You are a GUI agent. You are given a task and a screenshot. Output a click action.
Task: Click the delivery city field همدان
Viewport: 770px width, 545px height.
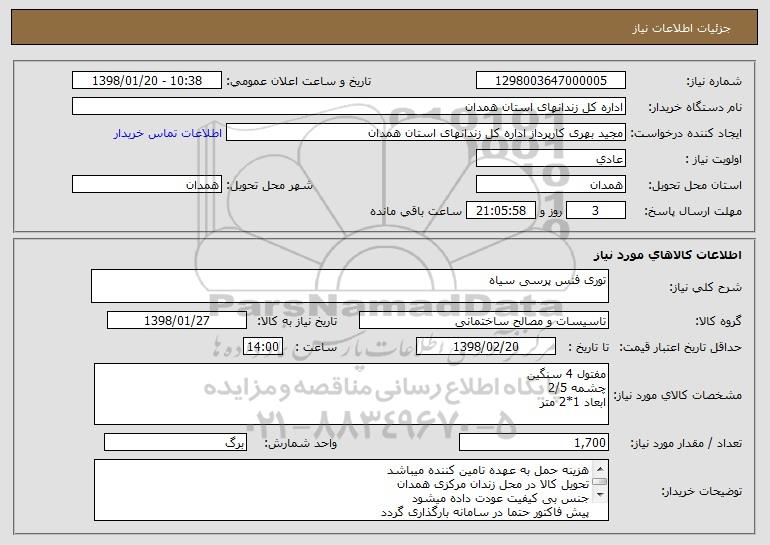[147, 185]
